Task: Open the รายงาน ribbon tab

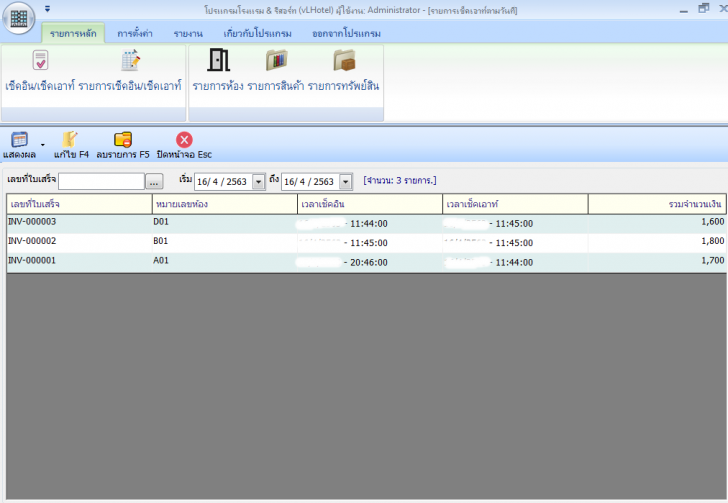Action: (x=188, y=33)
